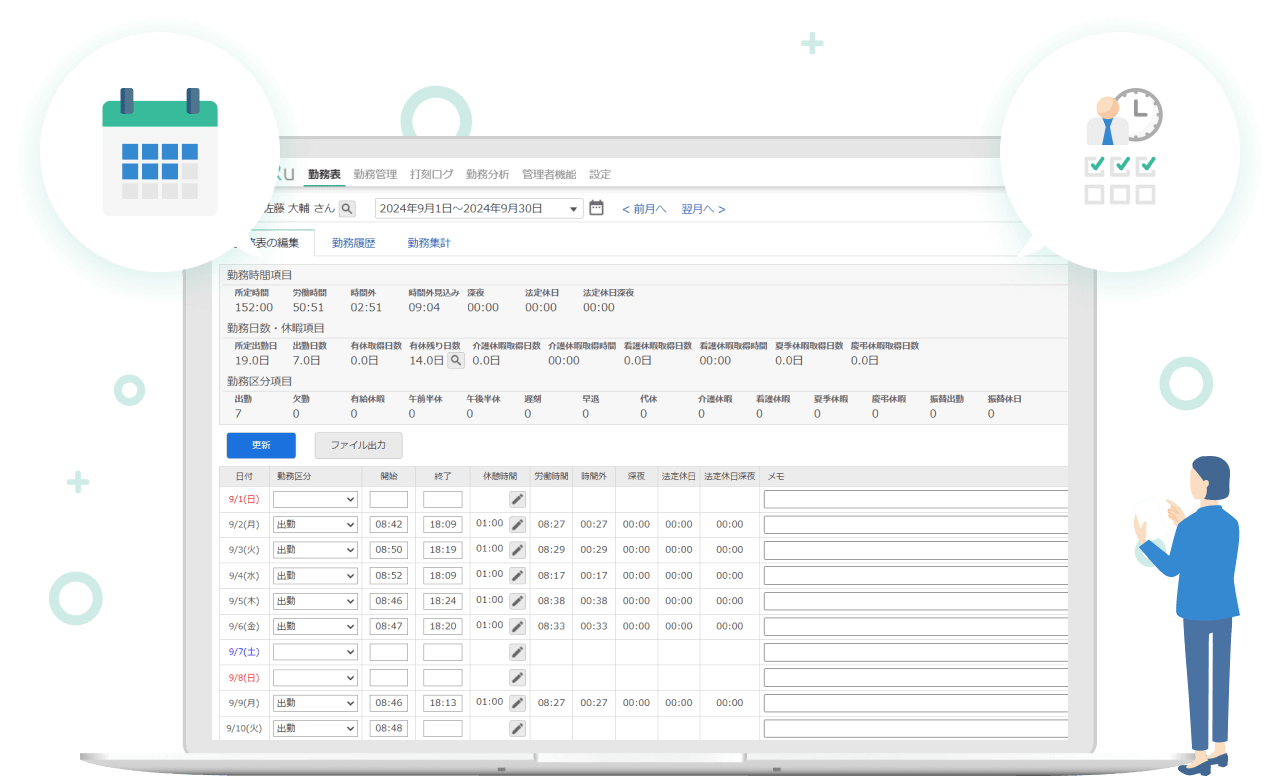
Task: Click magnifier icon next to 有休残り日数
Action: point(455,360)
